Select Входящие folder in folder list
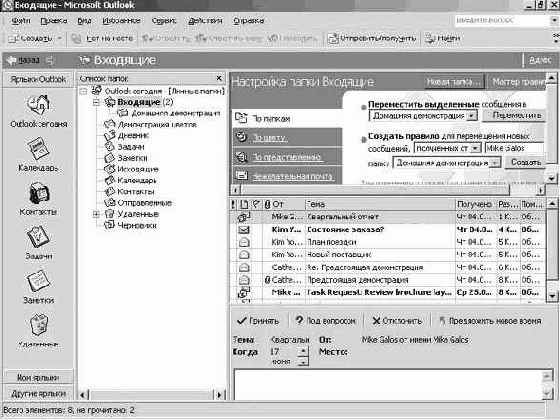 (139, 102)
